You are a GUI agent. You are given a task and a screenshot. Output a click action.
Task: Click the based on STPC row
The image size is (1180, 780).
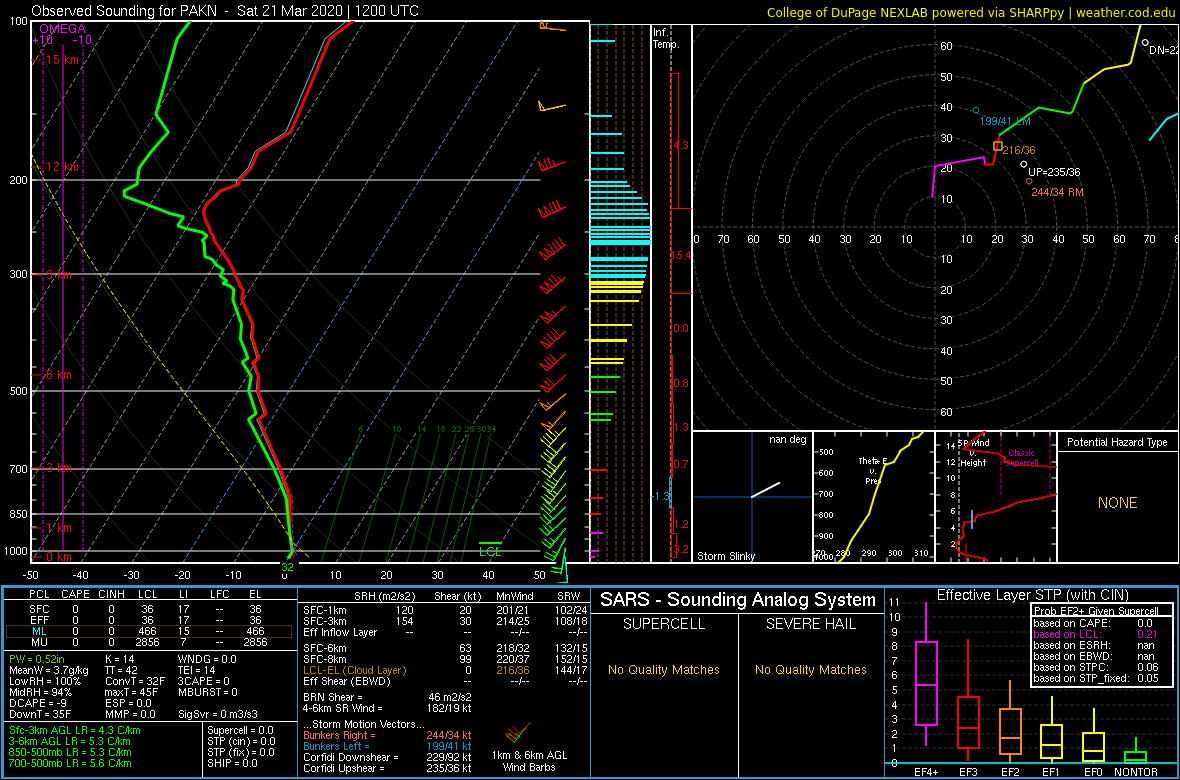point(1097,669)
